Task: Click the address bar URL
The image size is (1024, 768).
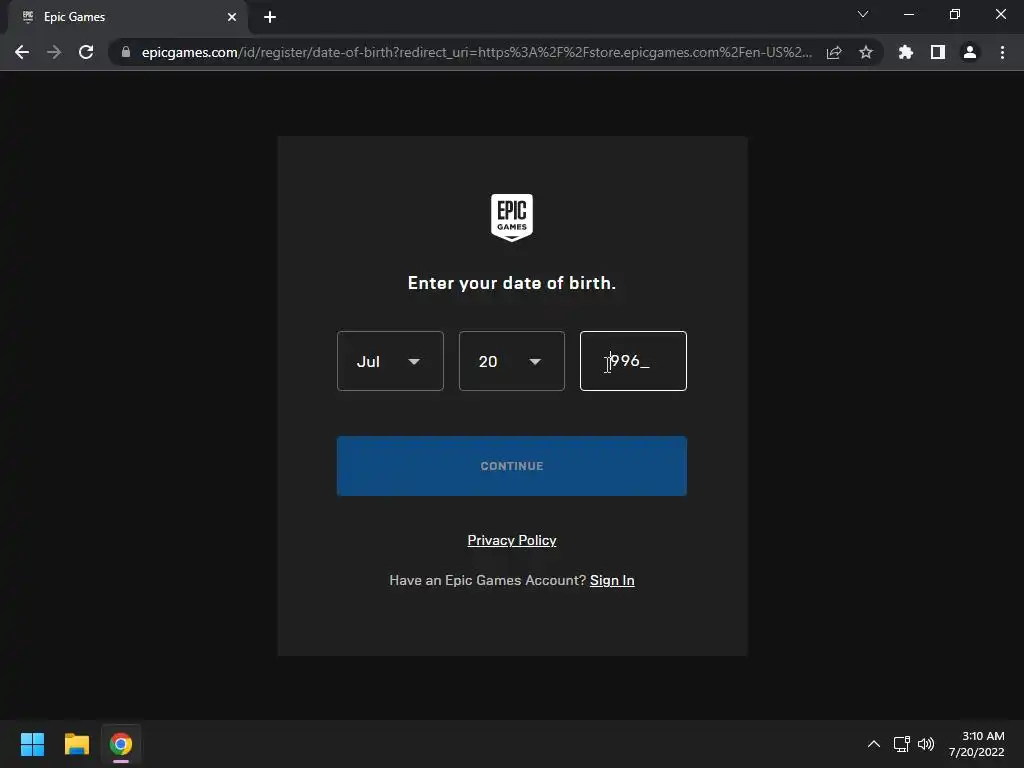Action: [477, 52]
